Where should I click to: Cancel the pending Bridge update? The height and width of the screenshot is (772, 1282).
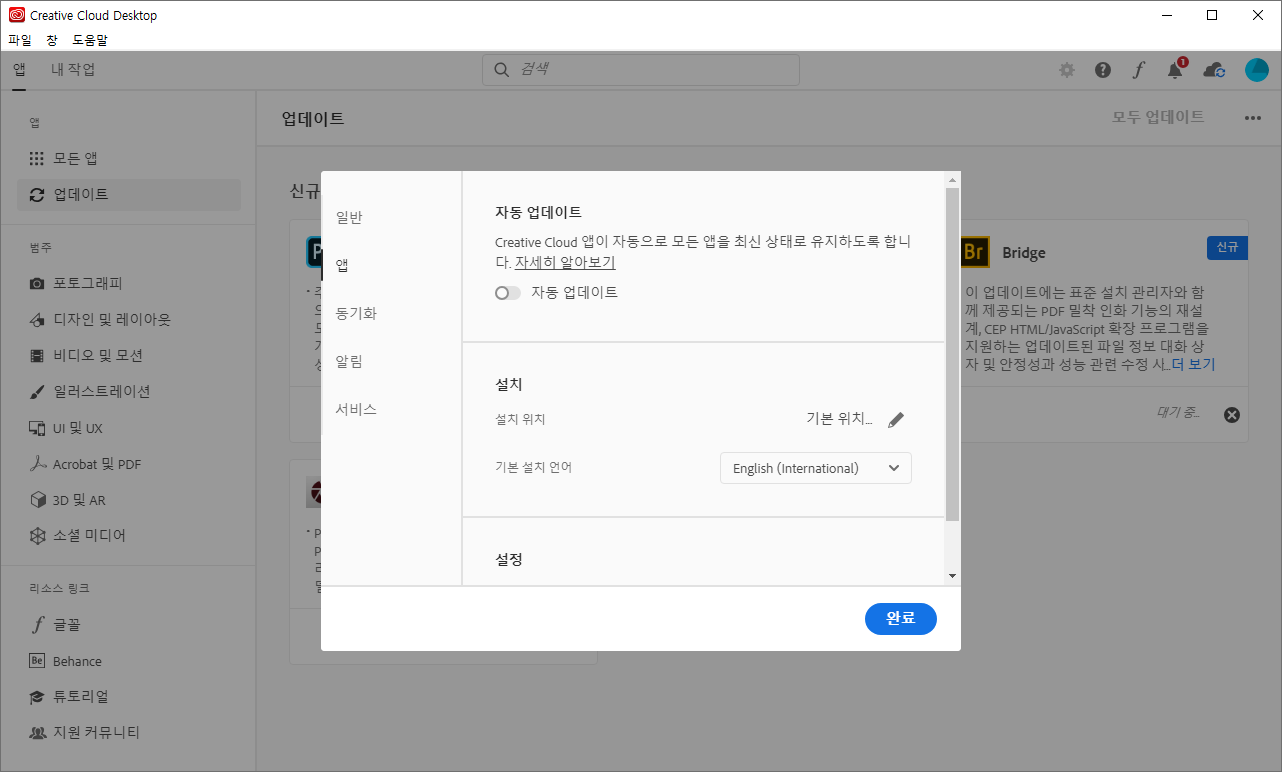[x=1232, y=414]
